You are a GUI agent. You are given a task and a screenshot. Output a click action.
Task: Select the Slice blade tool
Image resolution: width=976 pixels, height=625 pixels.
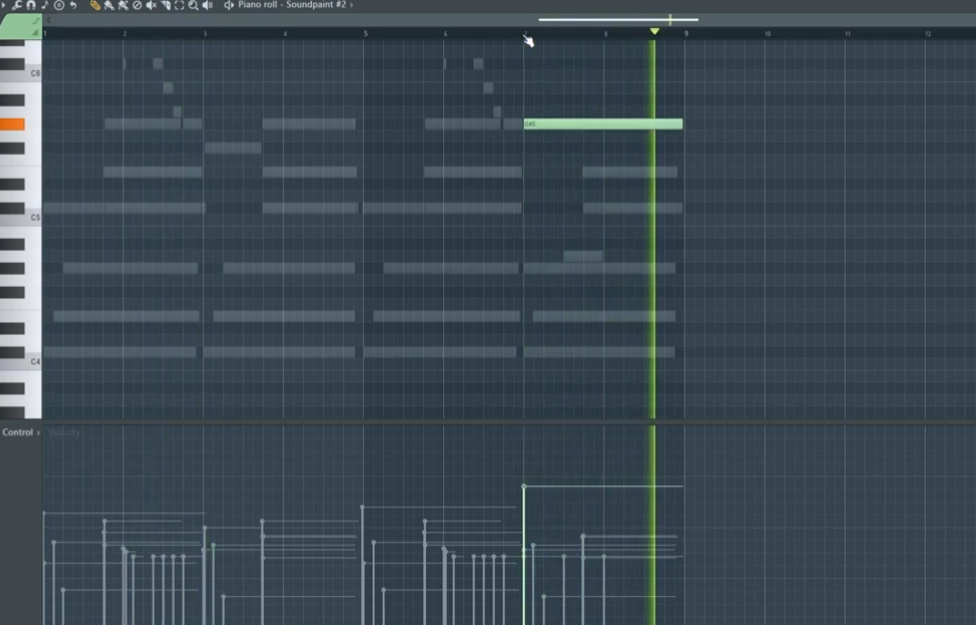point(166,5)
